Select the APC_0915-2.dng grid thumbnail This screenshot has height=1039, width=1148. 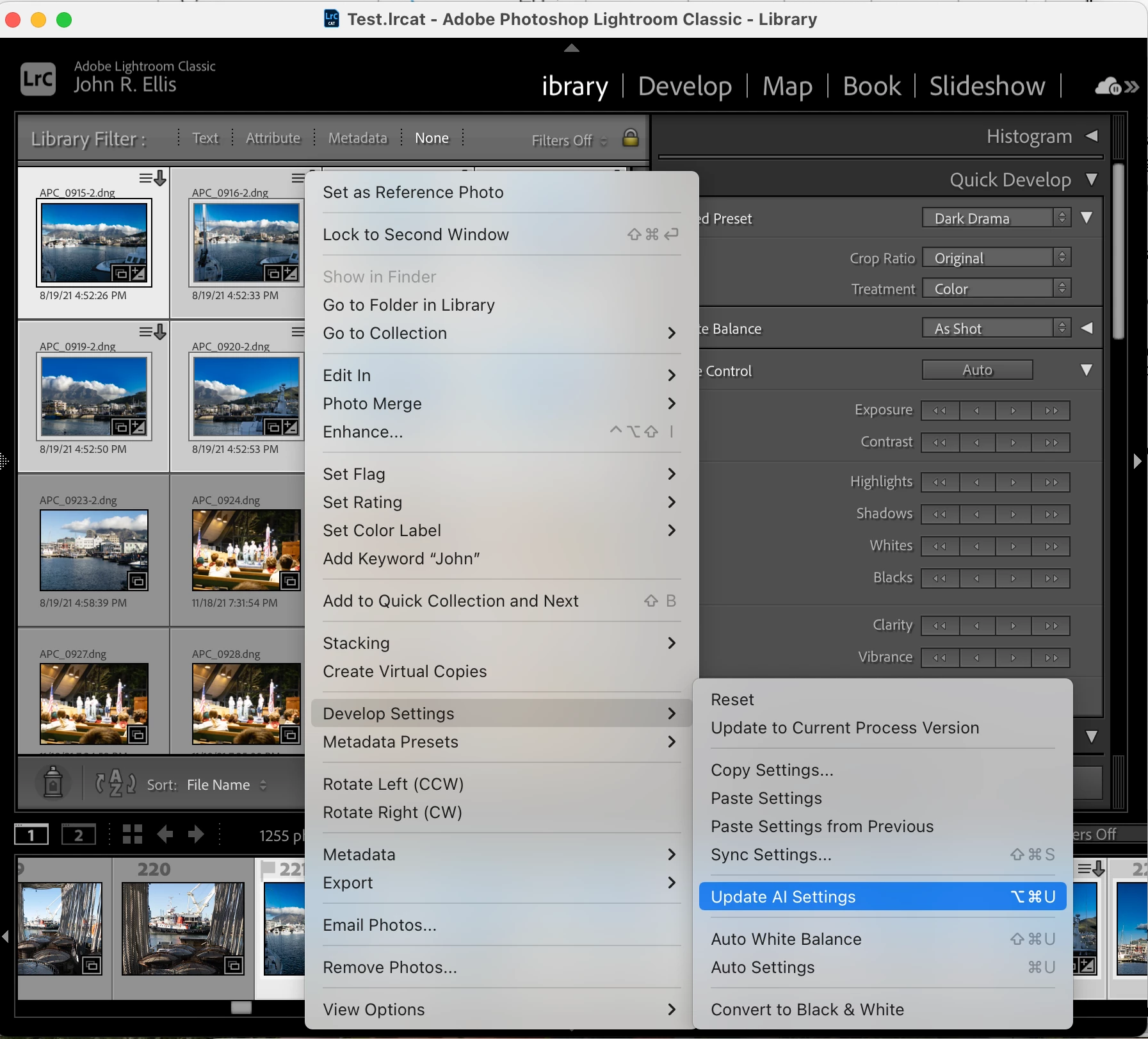94,243
